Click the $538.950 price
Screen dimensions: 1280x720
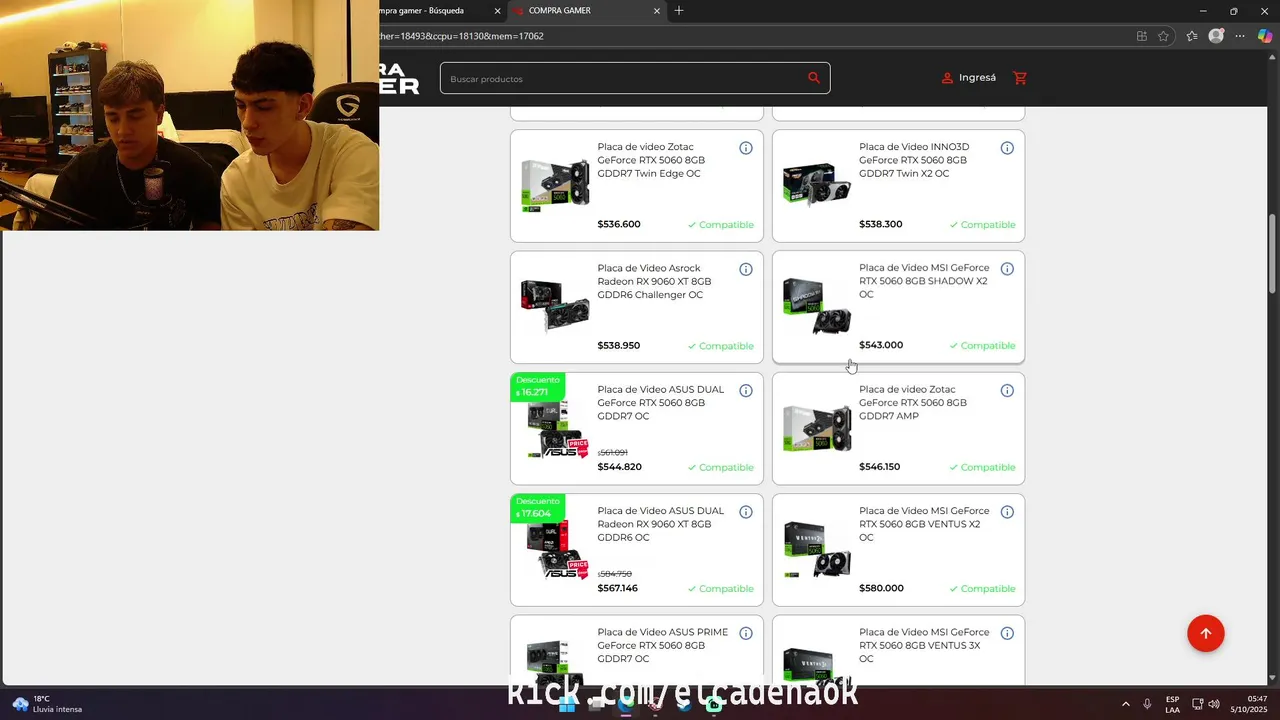pyautogui.click(x=619, y=345)
